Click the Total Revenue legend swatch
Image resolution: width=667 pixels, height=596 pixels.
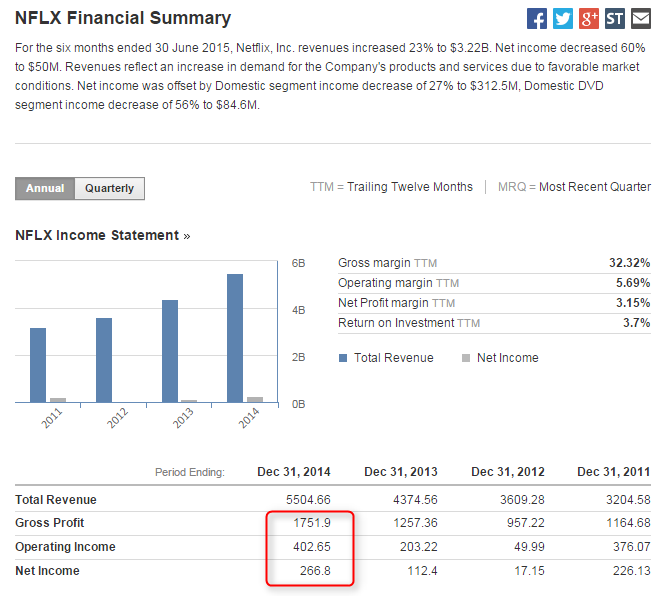[x=343, y=358]
